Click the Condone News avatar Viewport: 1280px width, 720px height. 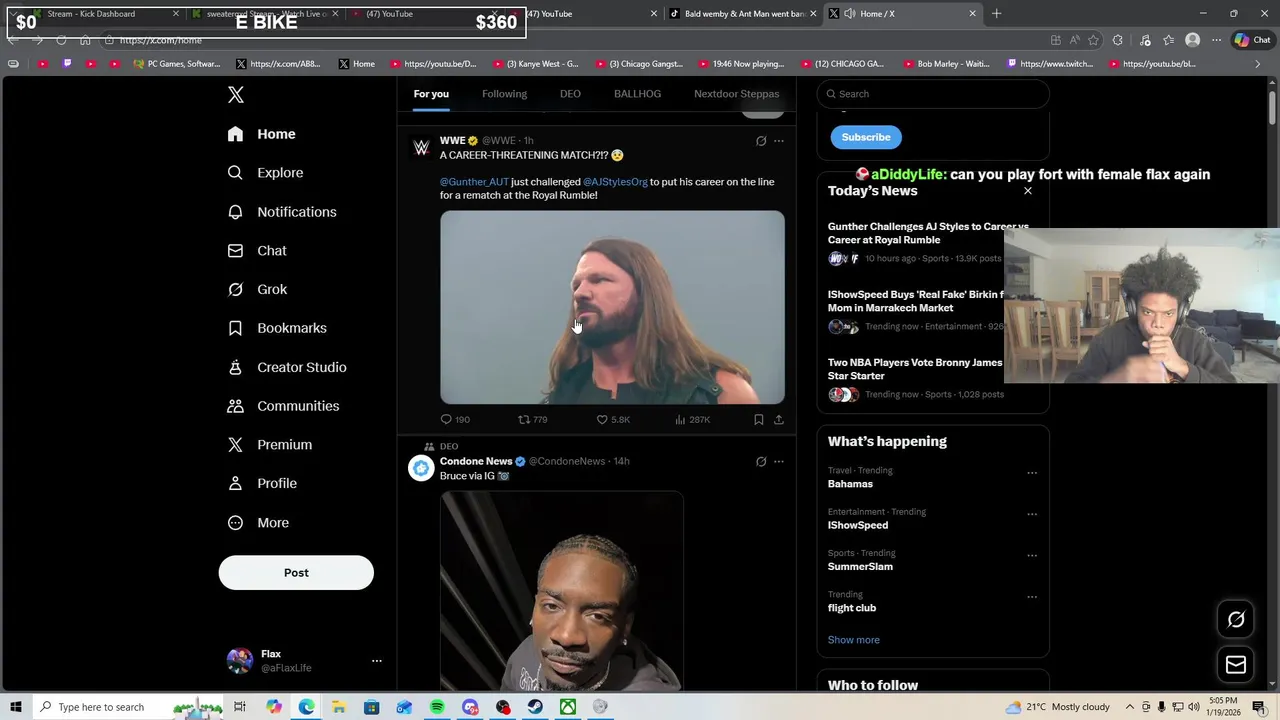tap(421, 468)
